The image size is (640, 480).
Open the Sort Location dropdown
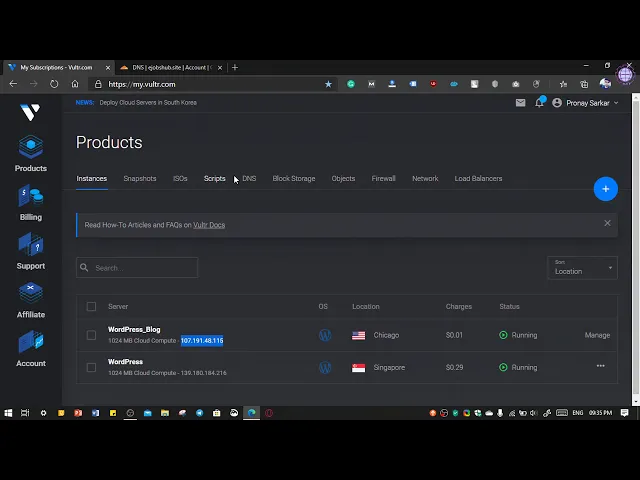(x=582, y=268)
